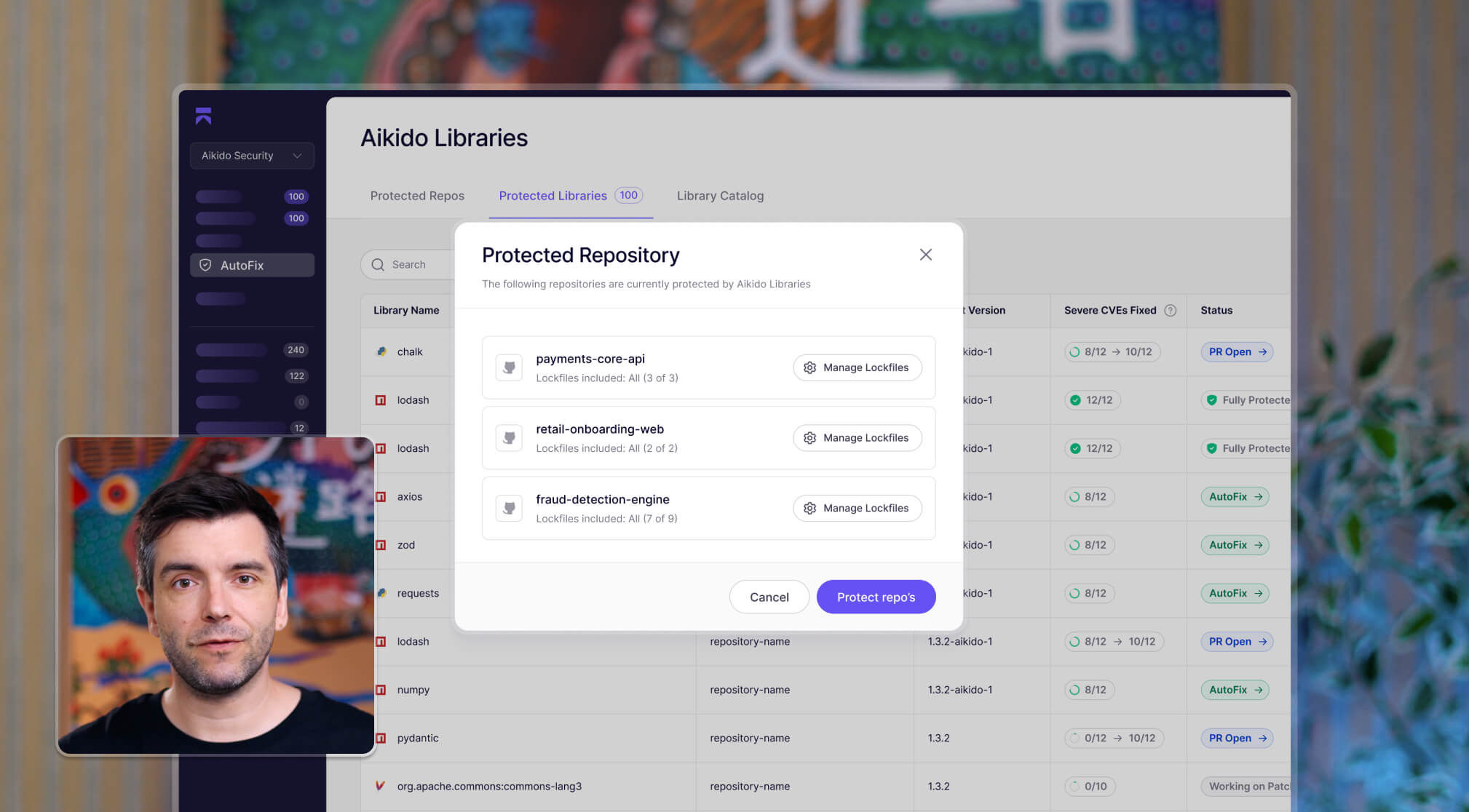1469x812 pixels.
Task: Manage Lockfiles for retail-onboarding-web
Action: pyautogui.click(x=858, y=438)
